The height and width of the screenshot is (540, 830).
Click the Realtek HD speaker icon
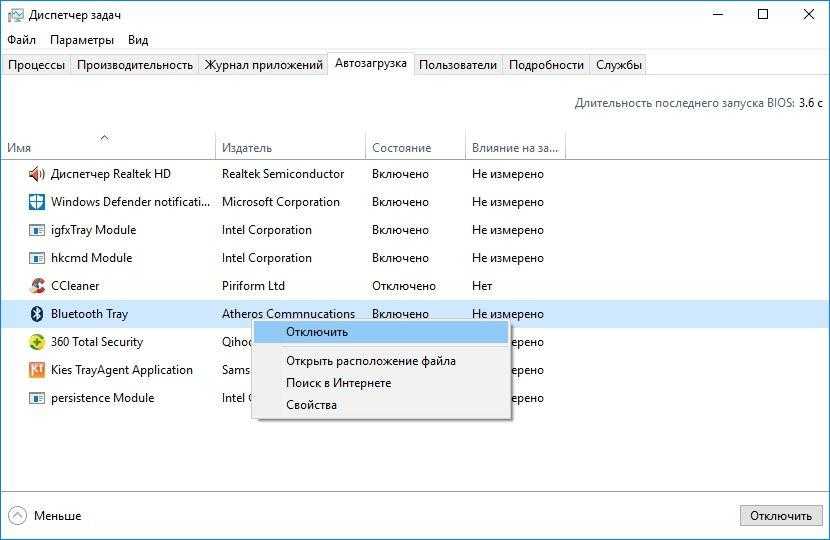[x=37, y=174]
